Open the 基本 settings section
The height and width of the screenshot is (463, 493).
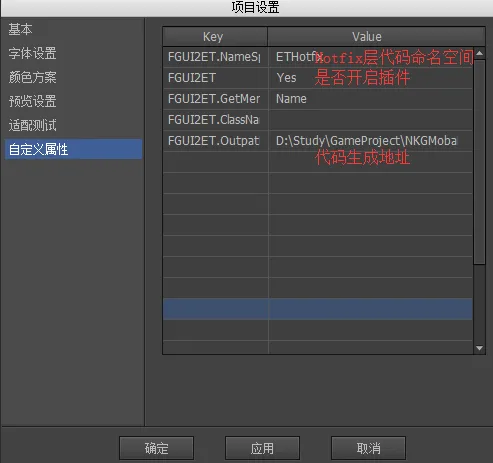point(20,29)
